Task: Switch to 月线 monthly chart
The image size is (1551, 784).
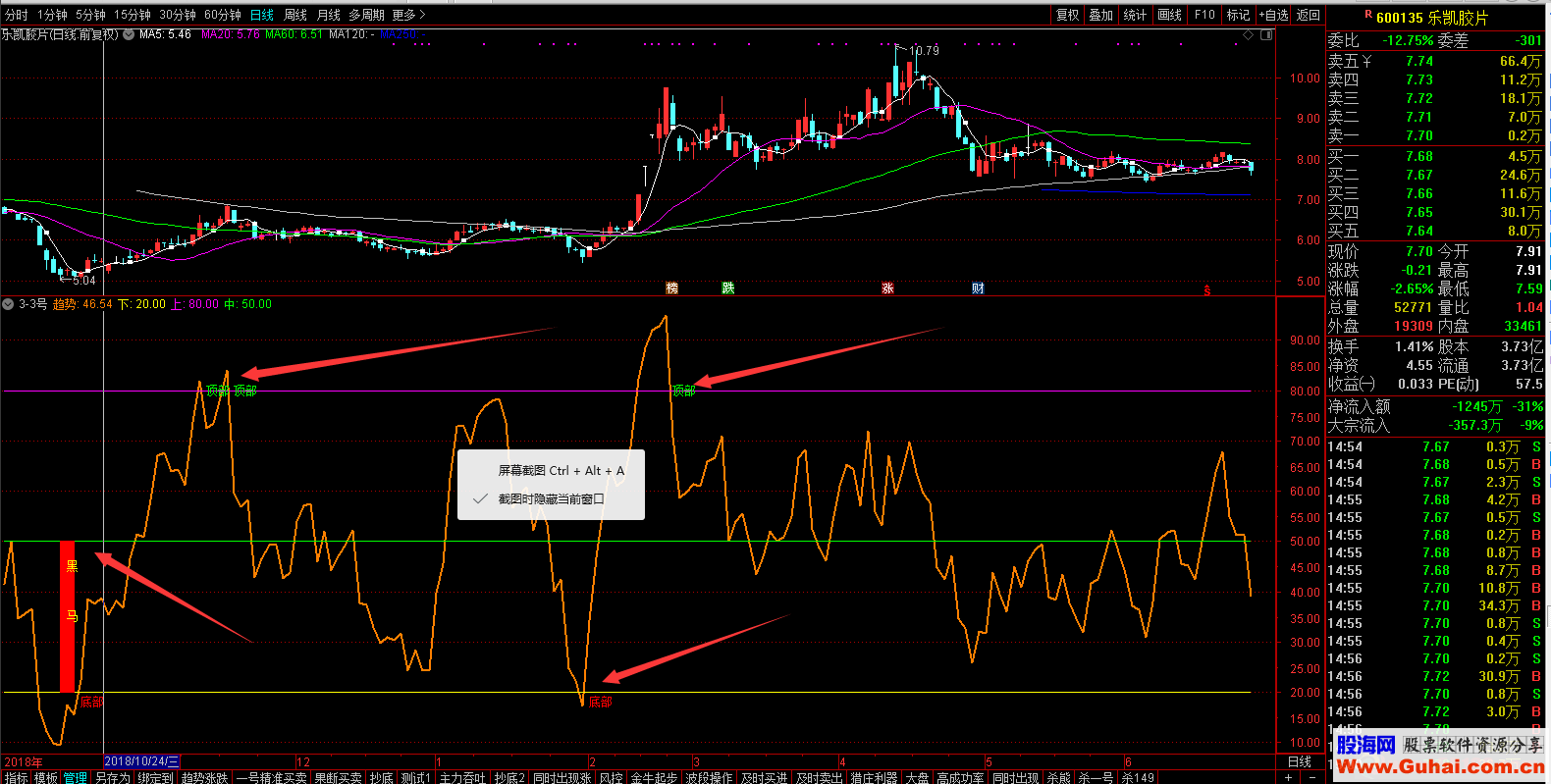Action: click(x=329, y=15)
